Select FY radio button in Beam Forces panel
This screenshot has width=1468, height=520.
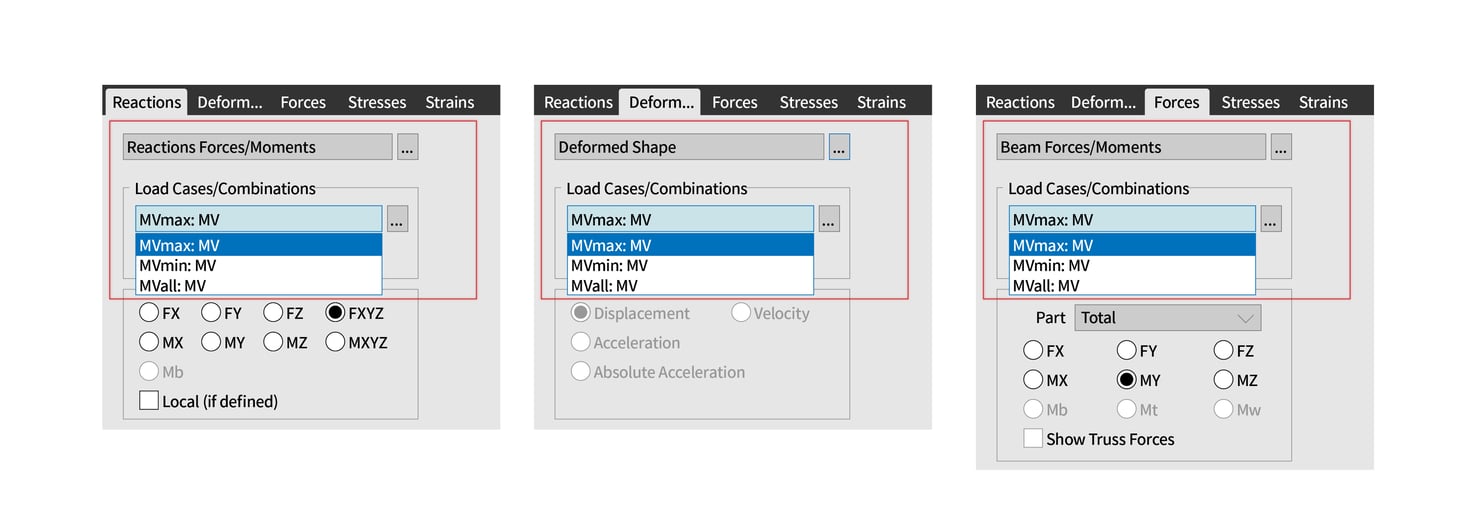pyautogui.click(x=1127, y=351)
